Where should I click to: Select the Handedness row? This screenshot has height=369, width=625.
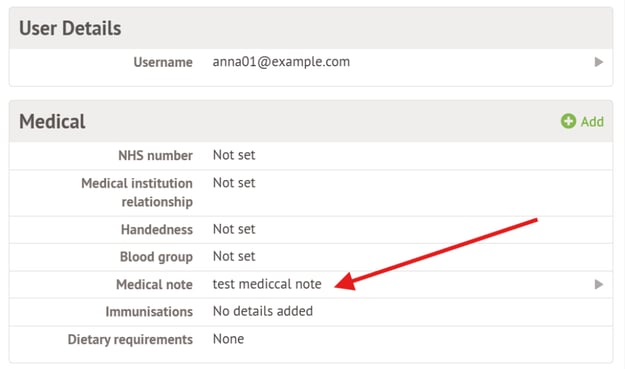311,230
